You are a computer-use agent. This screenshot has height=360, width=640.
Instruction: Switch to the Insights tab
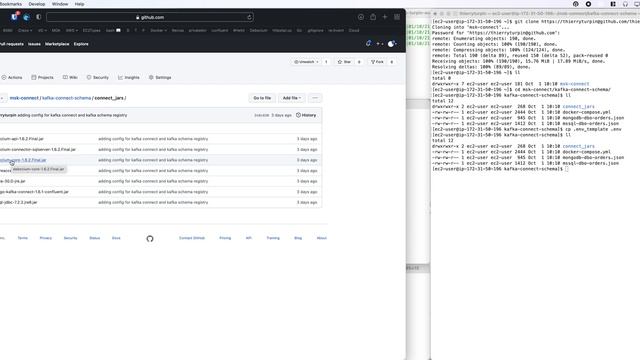pos(129,77)
